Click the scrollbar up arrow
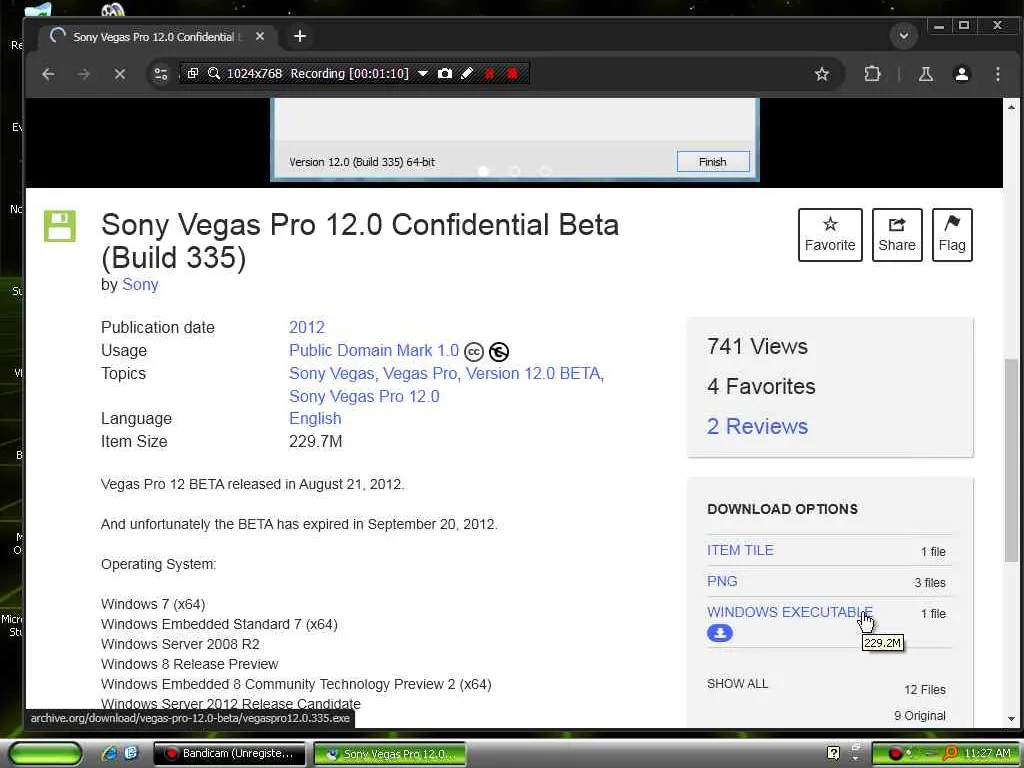This screenshot has height=768, width=1024. coord(1011,107)
